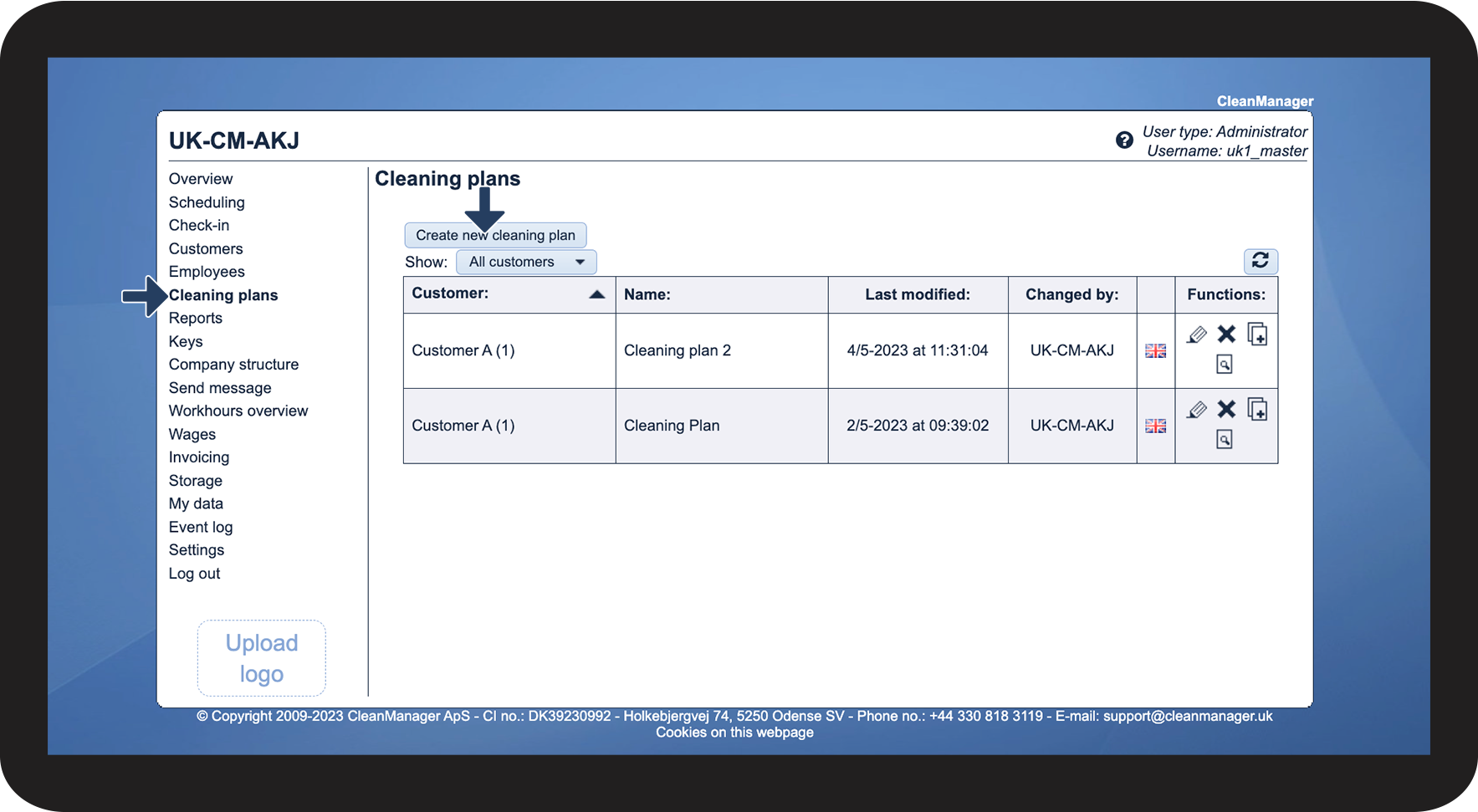Viewport: 1478px width, 812px height.
Task: Select Cleaning plans menu item
Action: click(223, 295)
